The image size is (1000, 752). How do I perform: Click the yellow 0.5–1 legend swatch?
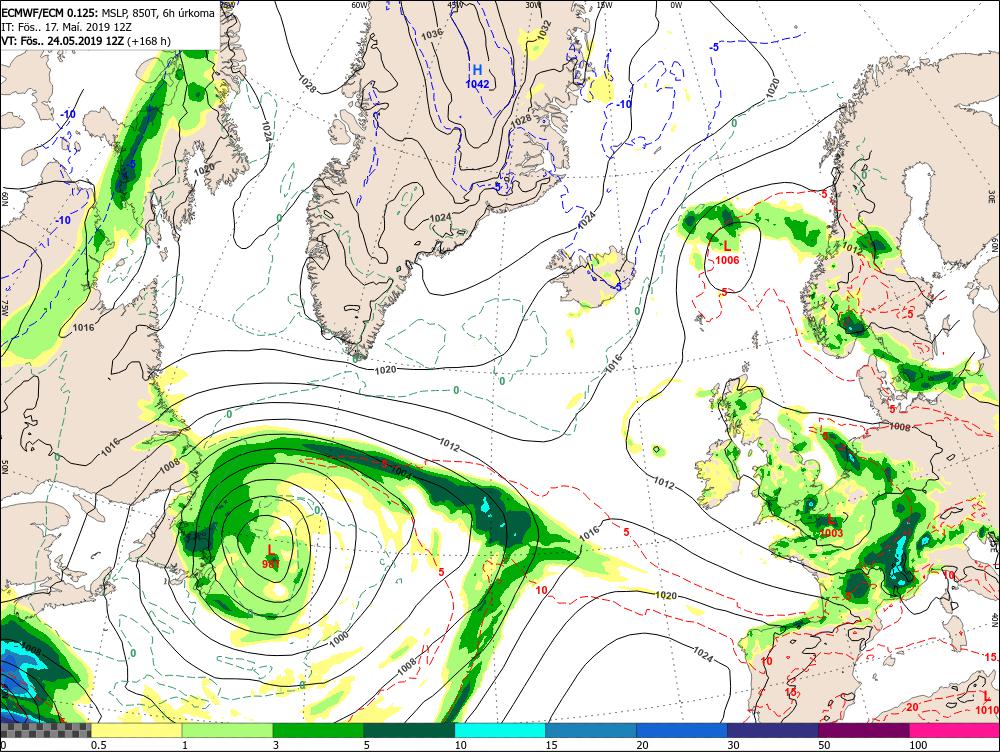coord(136,730)
